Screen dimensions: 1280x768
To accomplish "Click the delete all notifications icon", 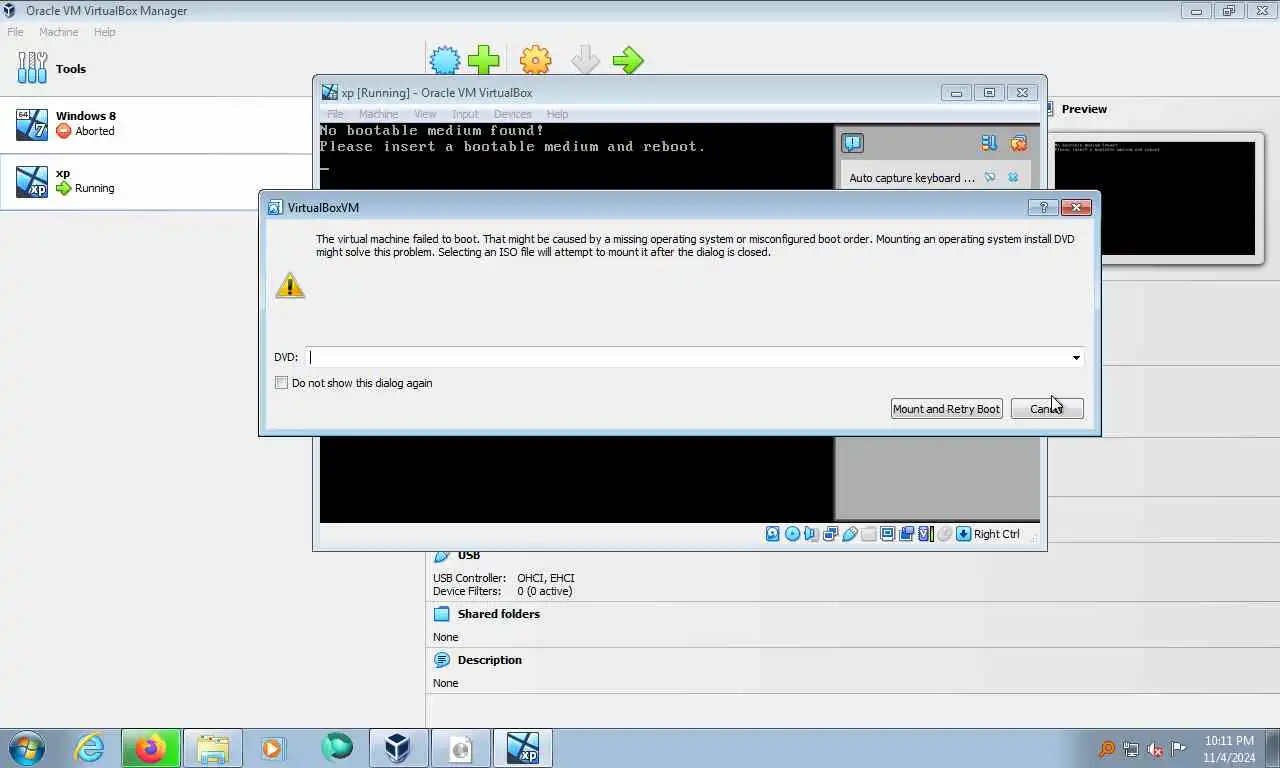I will coord(1018,143).
